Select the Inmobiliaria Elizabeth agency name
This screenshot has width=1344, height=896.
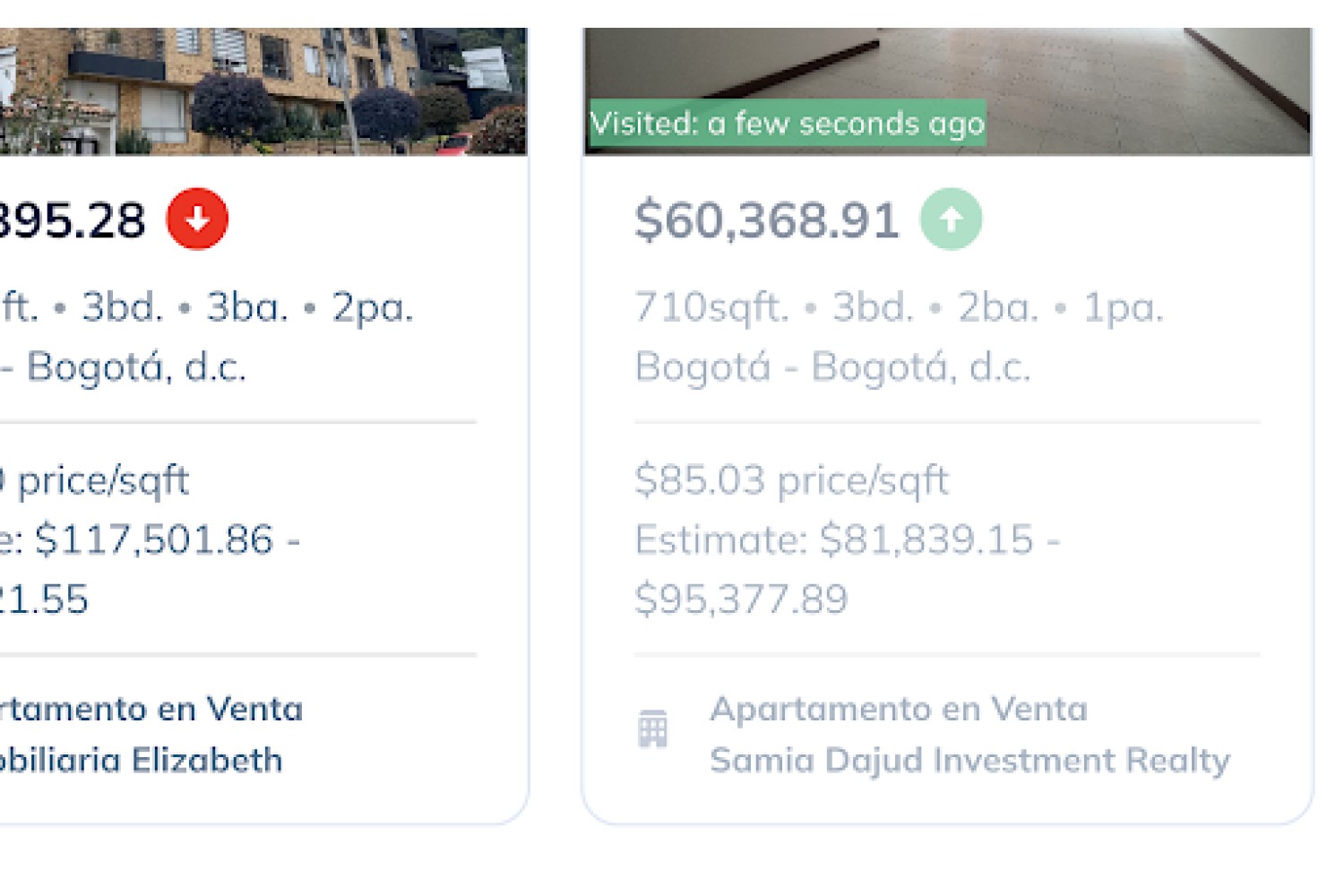[x=141, y=760]
